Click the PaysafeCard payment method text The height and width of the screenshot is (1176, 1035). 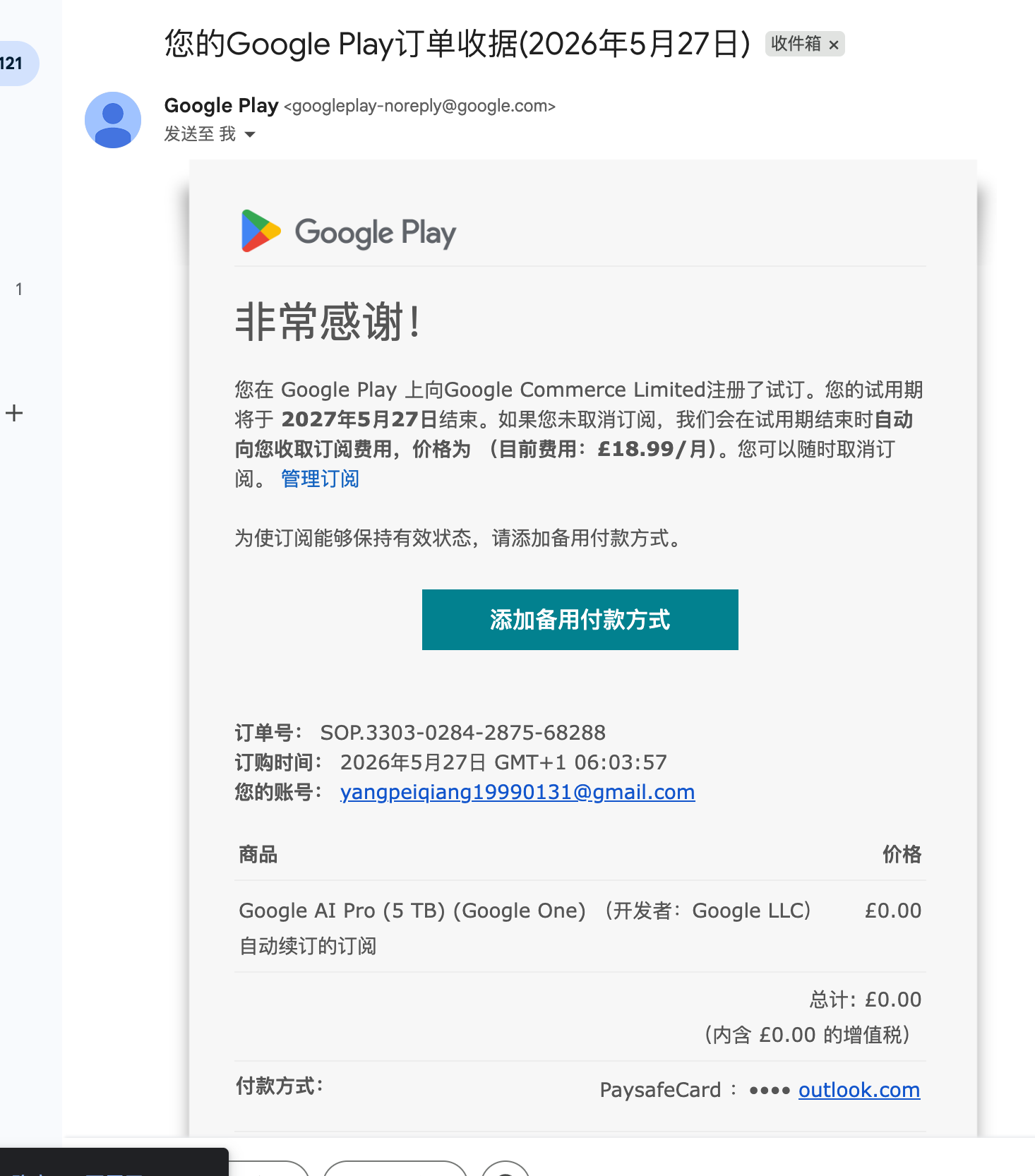click(x=660, y=1090)
